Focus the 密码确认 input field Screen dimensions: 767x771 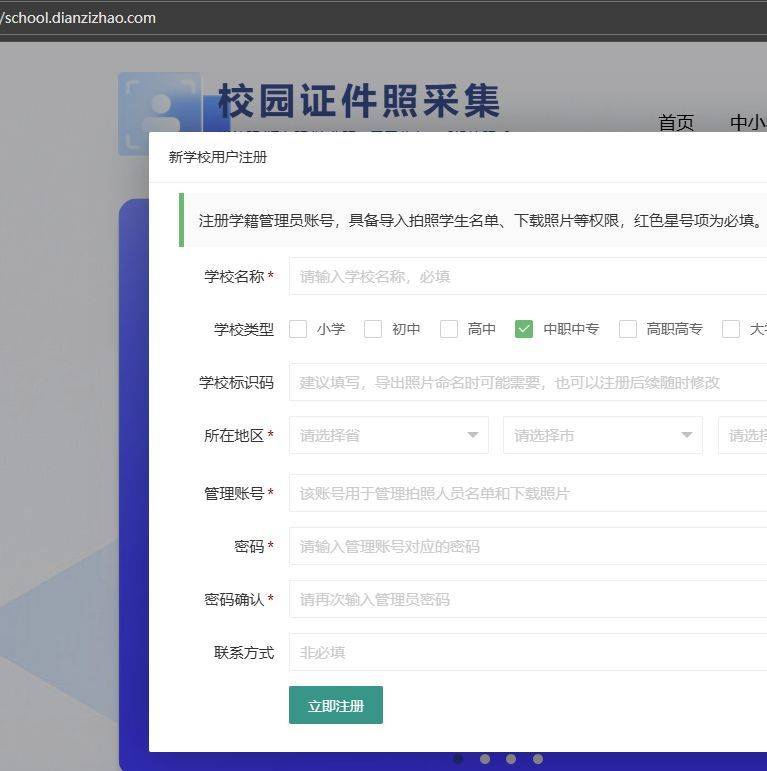point(528,599)
